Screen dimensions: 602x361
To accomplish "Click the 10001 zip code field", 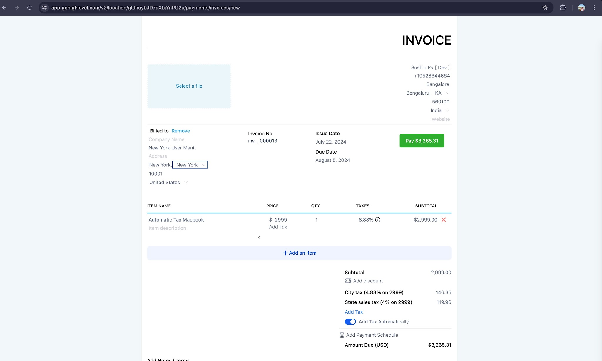I will (155, 174).
